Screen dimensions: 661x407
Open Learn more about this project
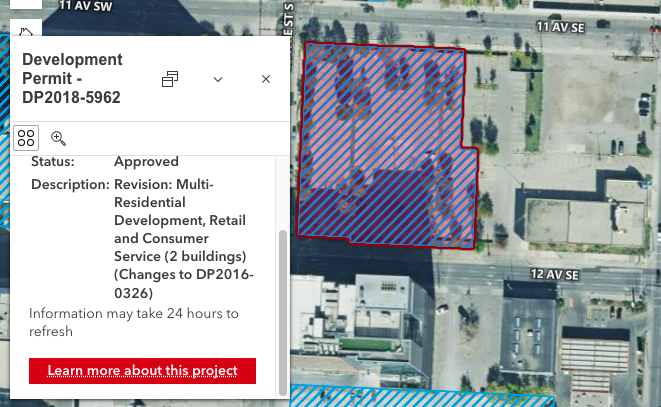click(142, 371)
